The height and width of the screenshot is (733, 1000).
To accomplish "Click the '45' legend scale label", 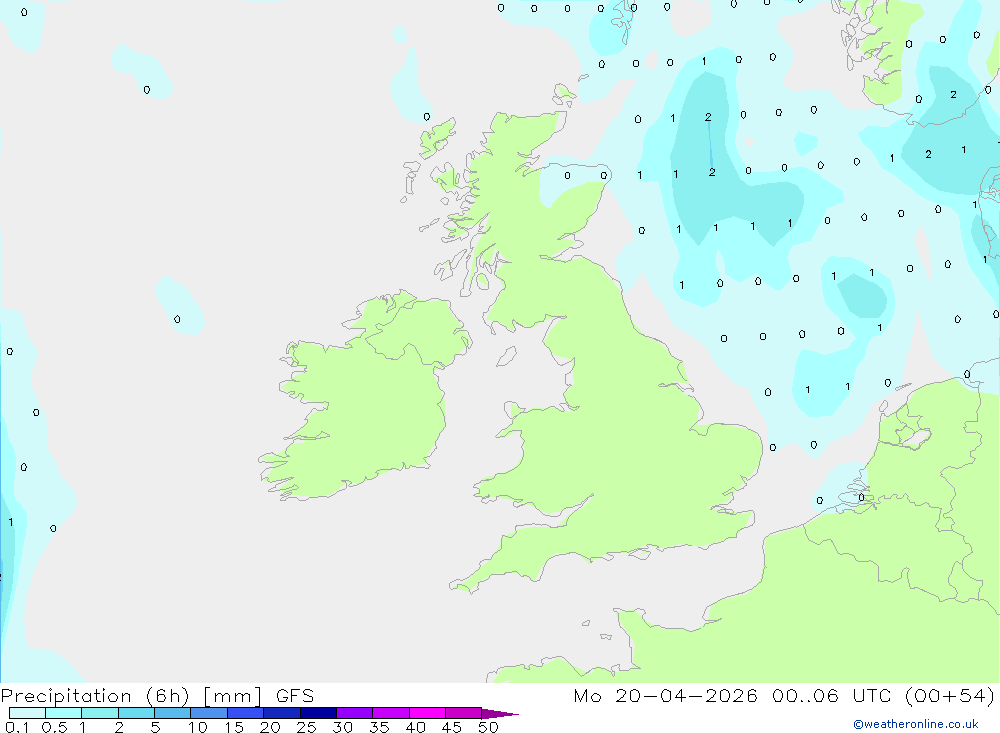I will click(452, 727).
